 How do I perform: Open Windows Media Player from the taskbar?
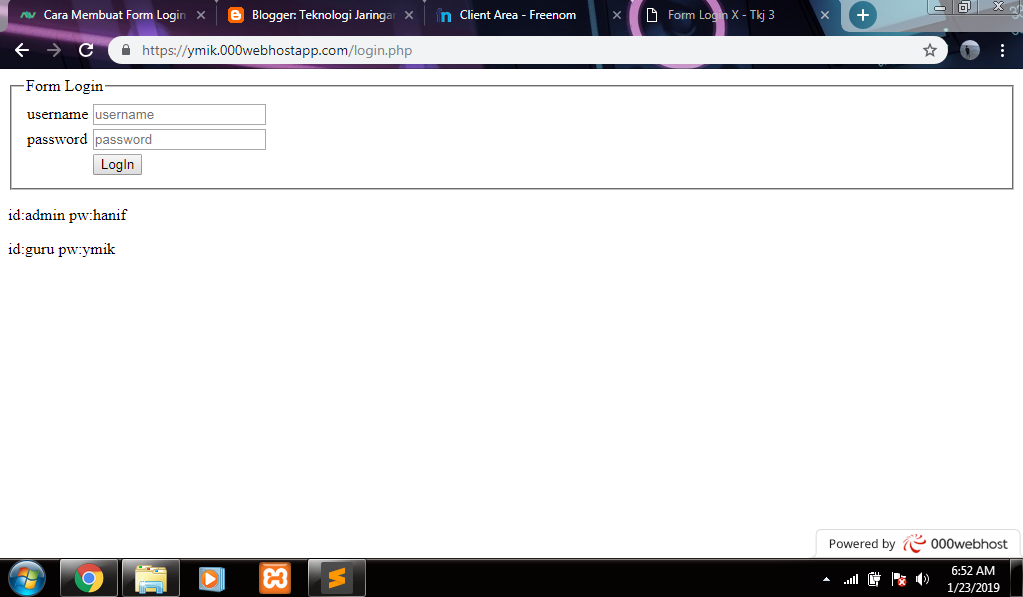(211, 578)
